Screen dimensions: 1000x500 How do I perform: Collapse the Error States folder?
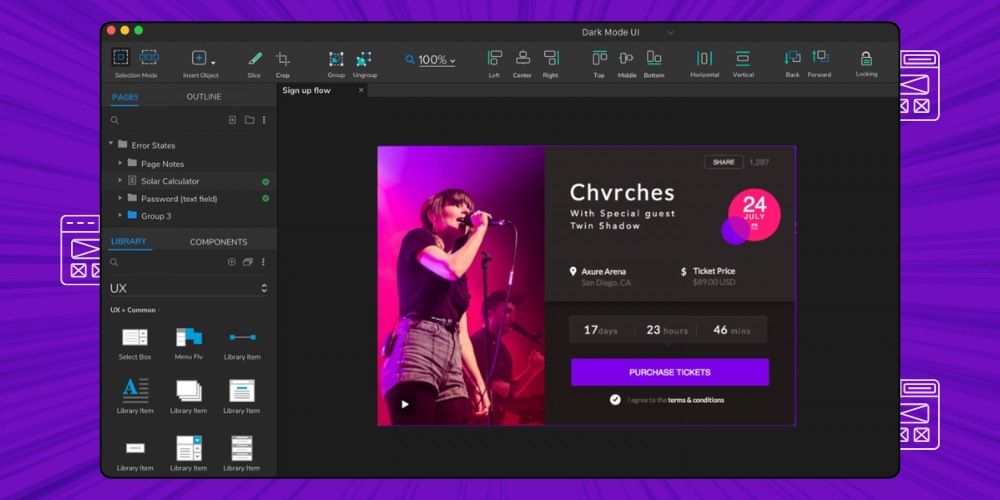pos(111,144)
